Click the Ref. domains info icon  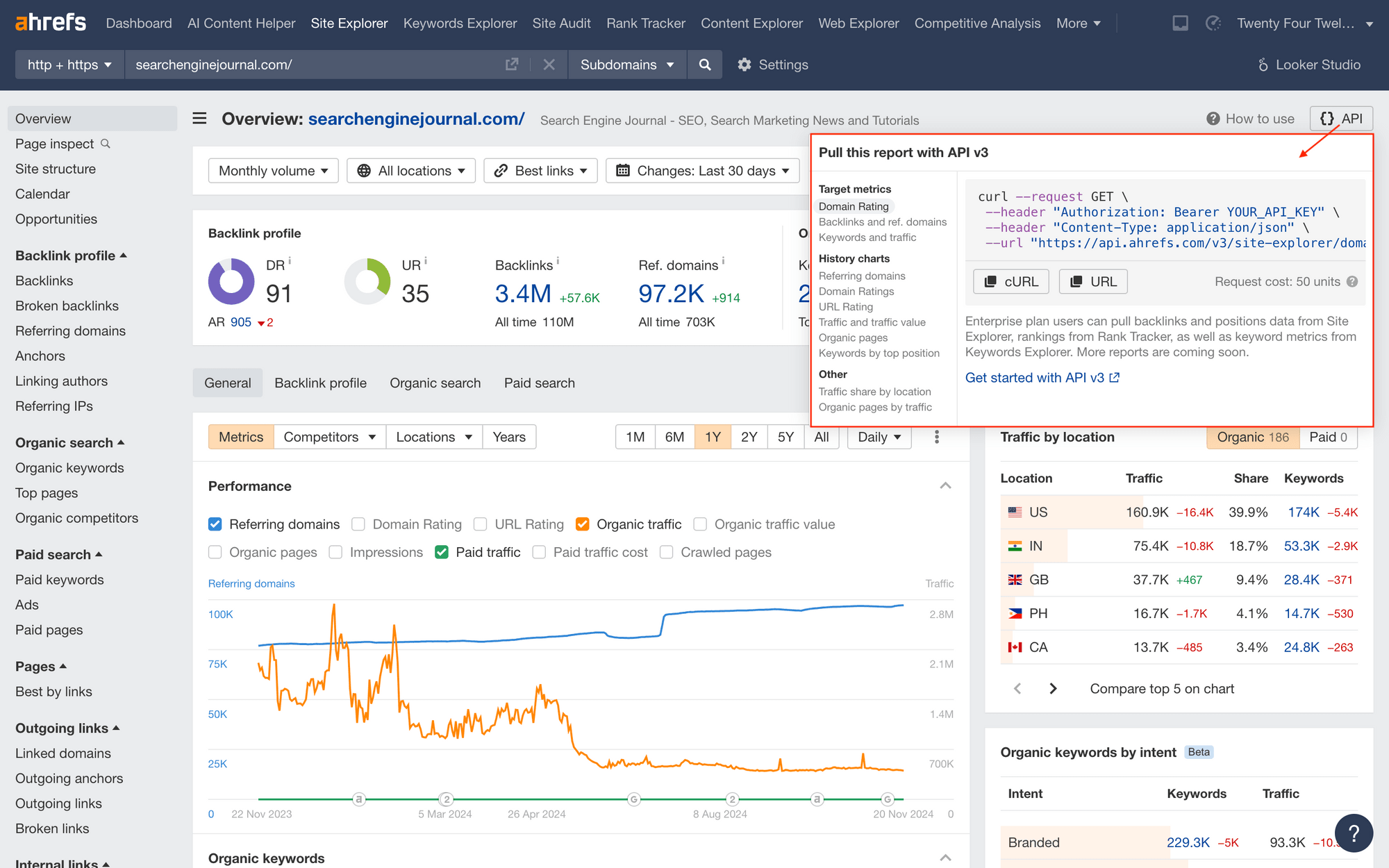click(723, 261)
